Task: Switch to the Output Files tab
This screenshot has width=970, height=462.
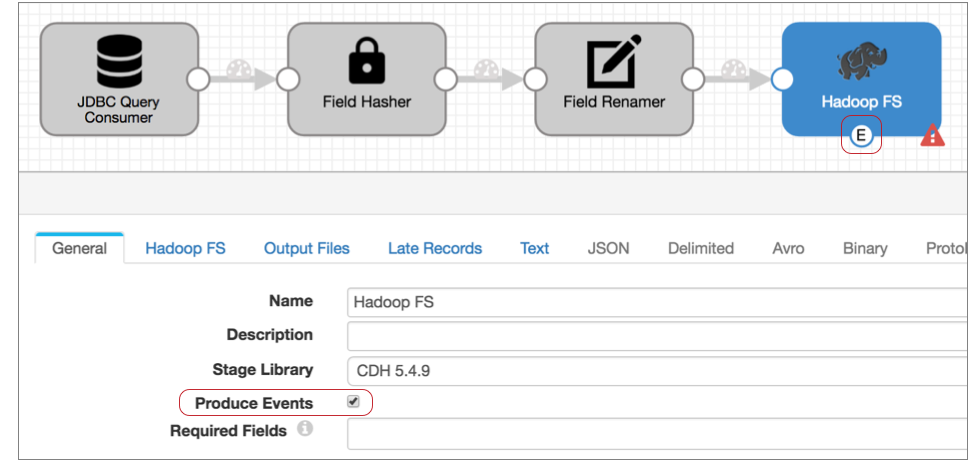Action: tap(306, 248)
